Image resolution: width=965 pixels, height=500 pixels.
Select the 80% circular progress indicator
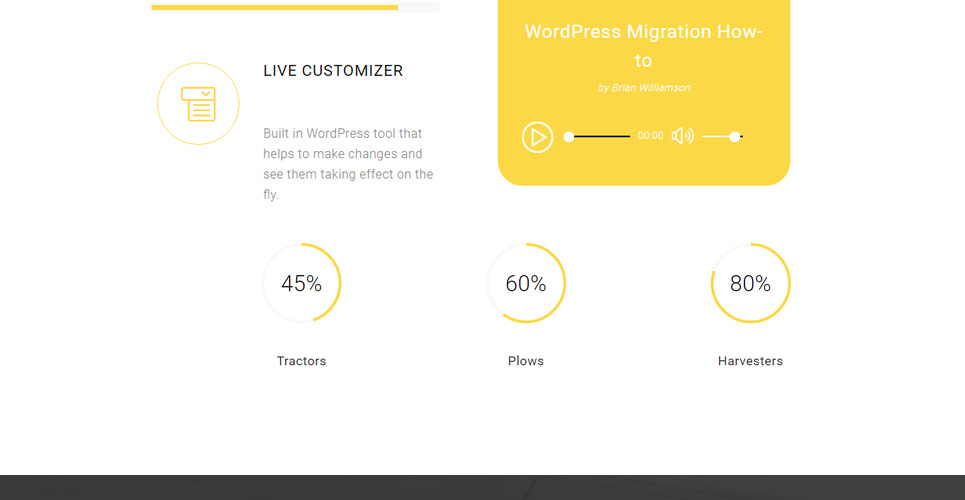pos(750,284)
